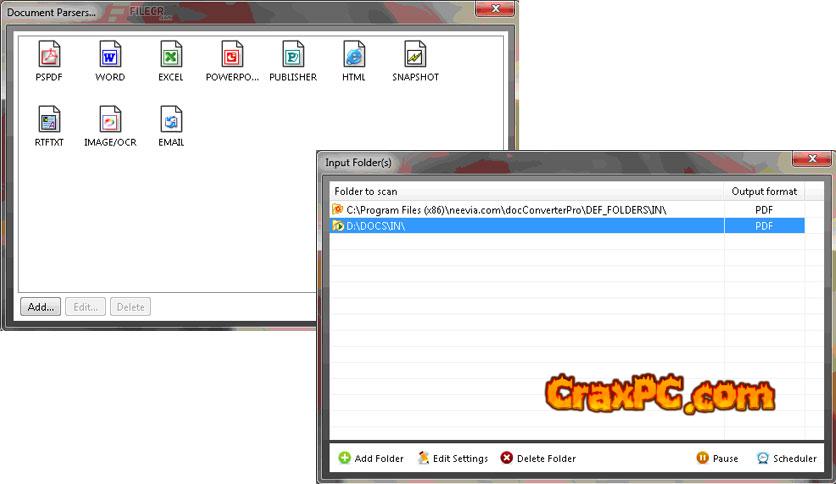
Task: Click Delete Folder in the toolbar
Action: tap(538, 458)
